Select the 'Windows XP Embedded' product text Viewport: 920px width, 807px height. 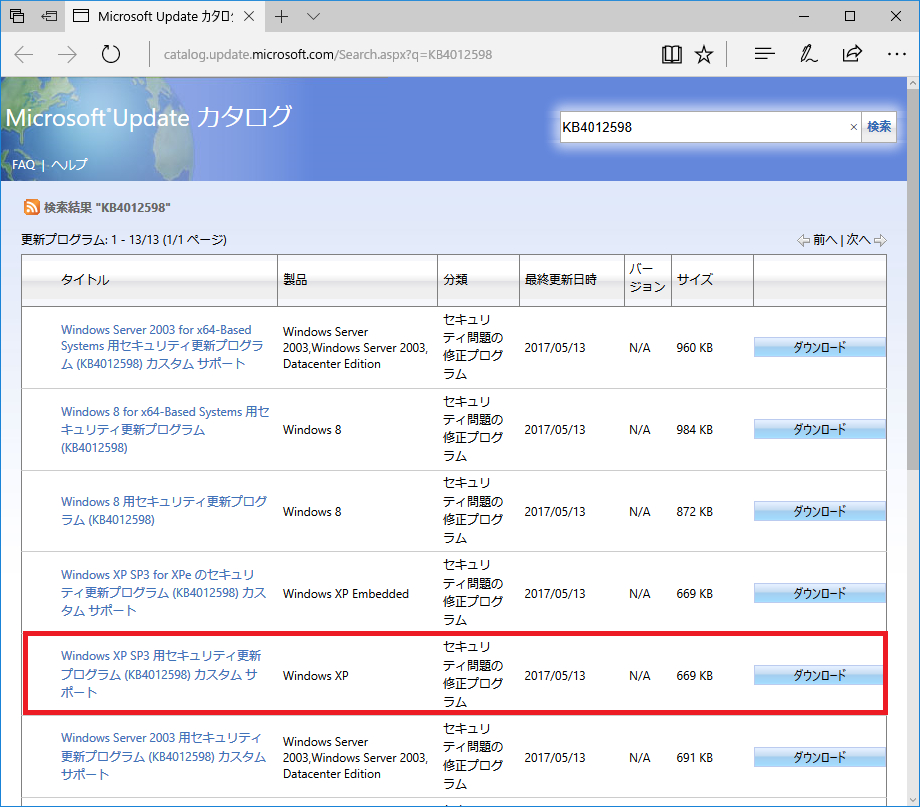coord(346,594)
